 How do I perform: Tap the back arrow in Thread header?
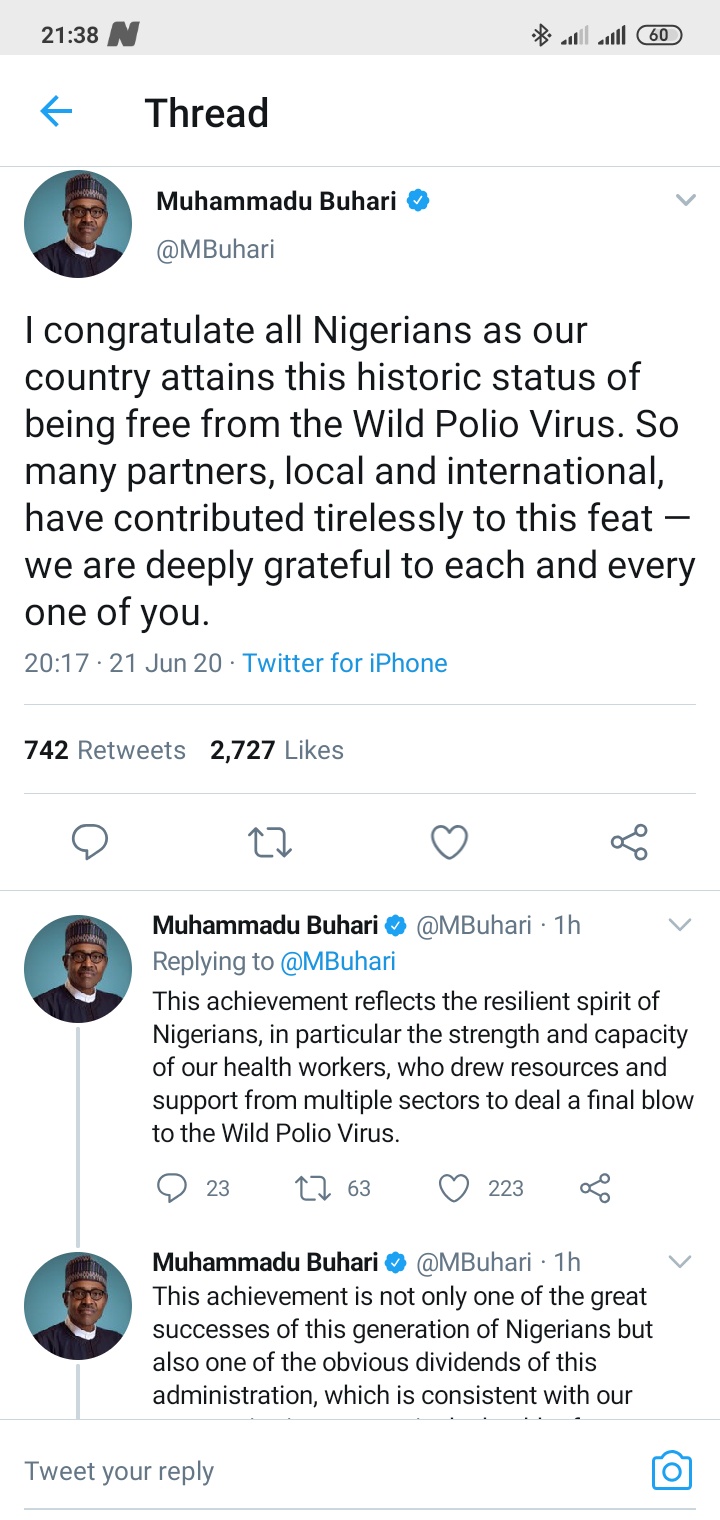coord(56,112)
